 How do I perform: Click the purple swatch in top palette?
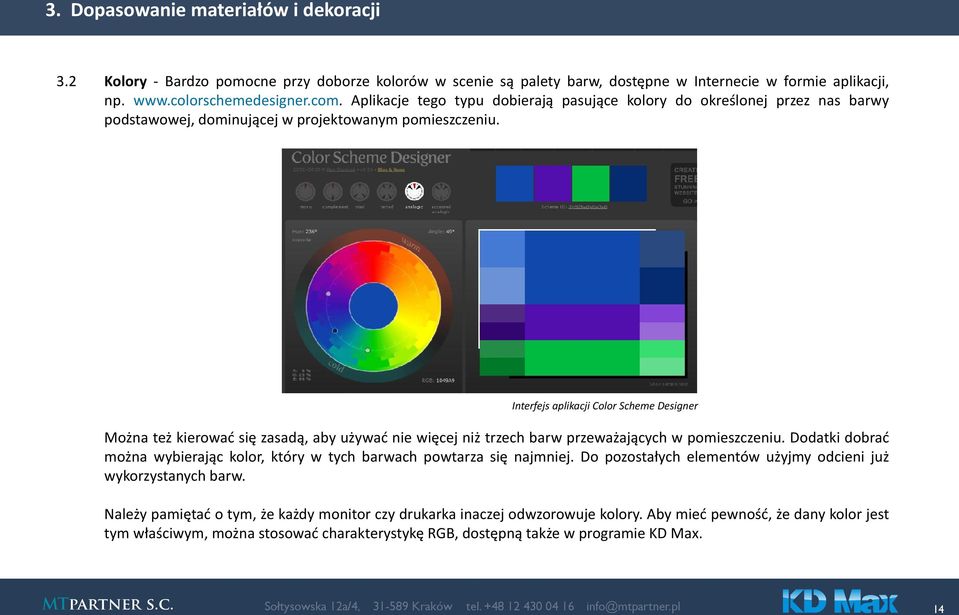[x=552, y=183]
